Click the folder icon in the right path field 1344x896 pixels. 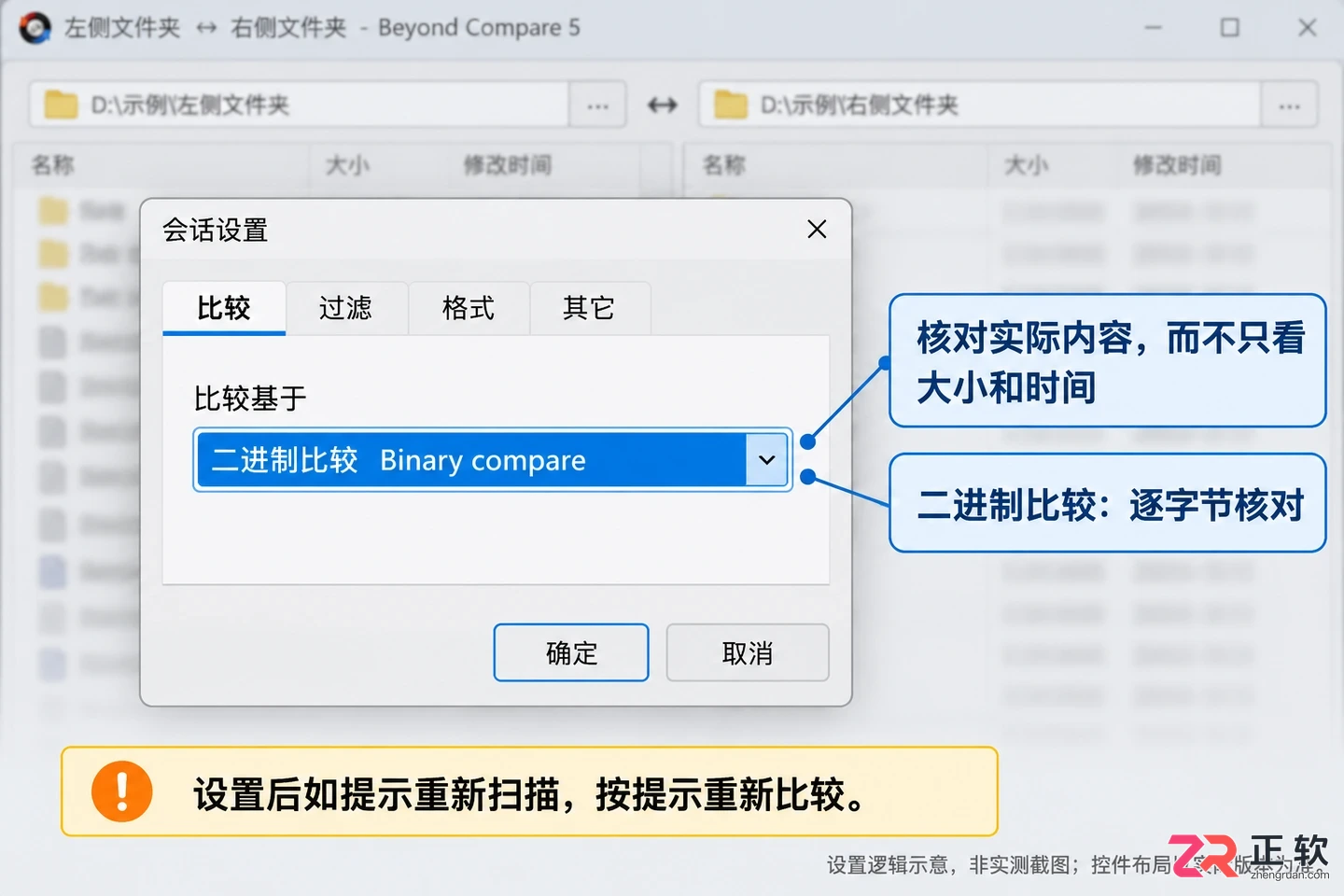(731, 105)
